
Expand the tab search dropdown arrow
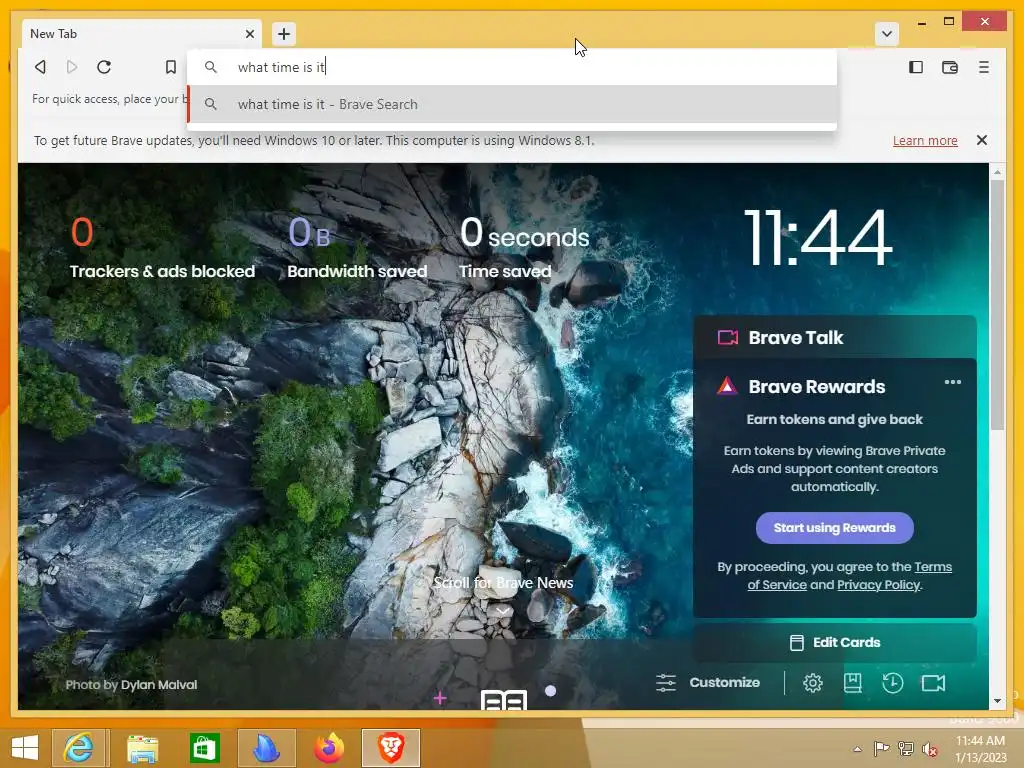pos(887,34)
